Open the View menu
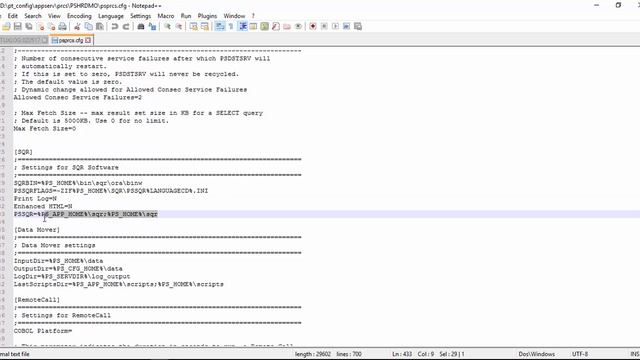This screenshot has height=360, width=640. pyautogui.click(x=54, y=16)
